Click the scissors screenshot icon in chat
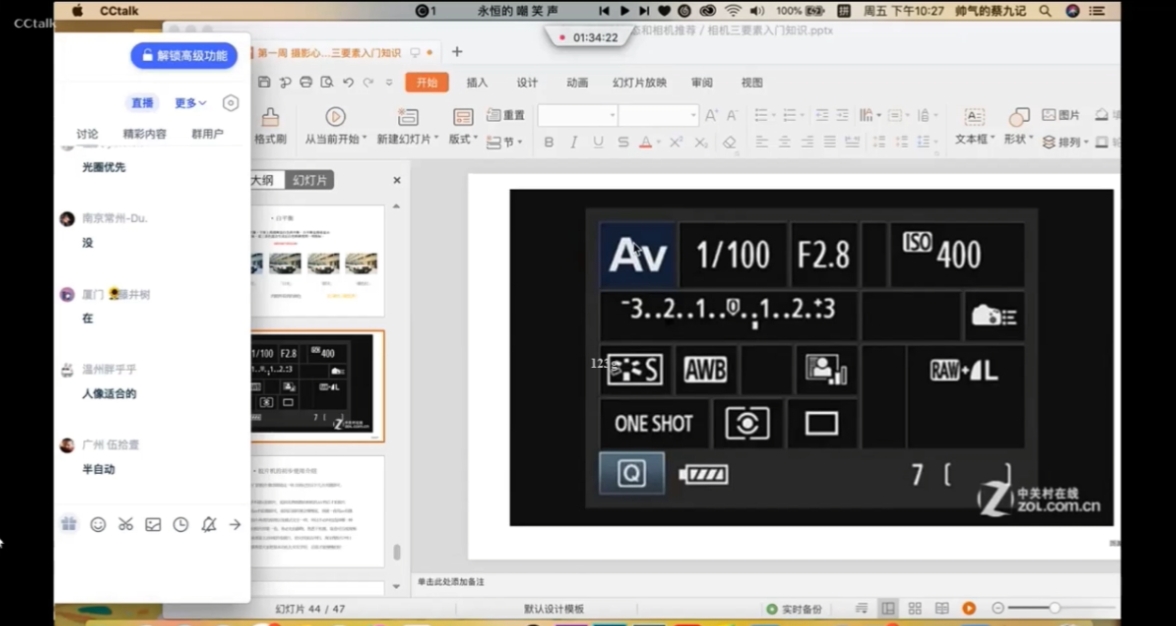This screenshot has height=626, width=1176. pos(125,524)
